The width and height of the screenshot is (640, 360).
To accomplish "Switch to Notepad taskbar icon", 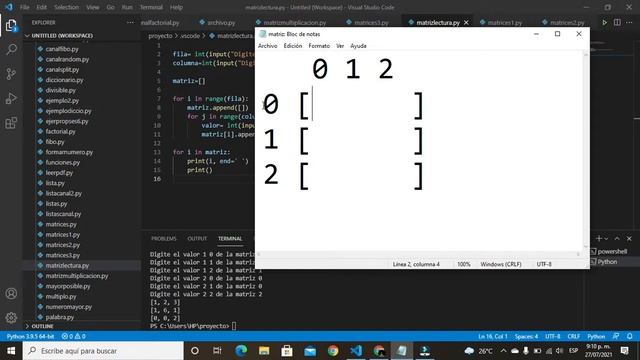I will (x=402, y=351).
